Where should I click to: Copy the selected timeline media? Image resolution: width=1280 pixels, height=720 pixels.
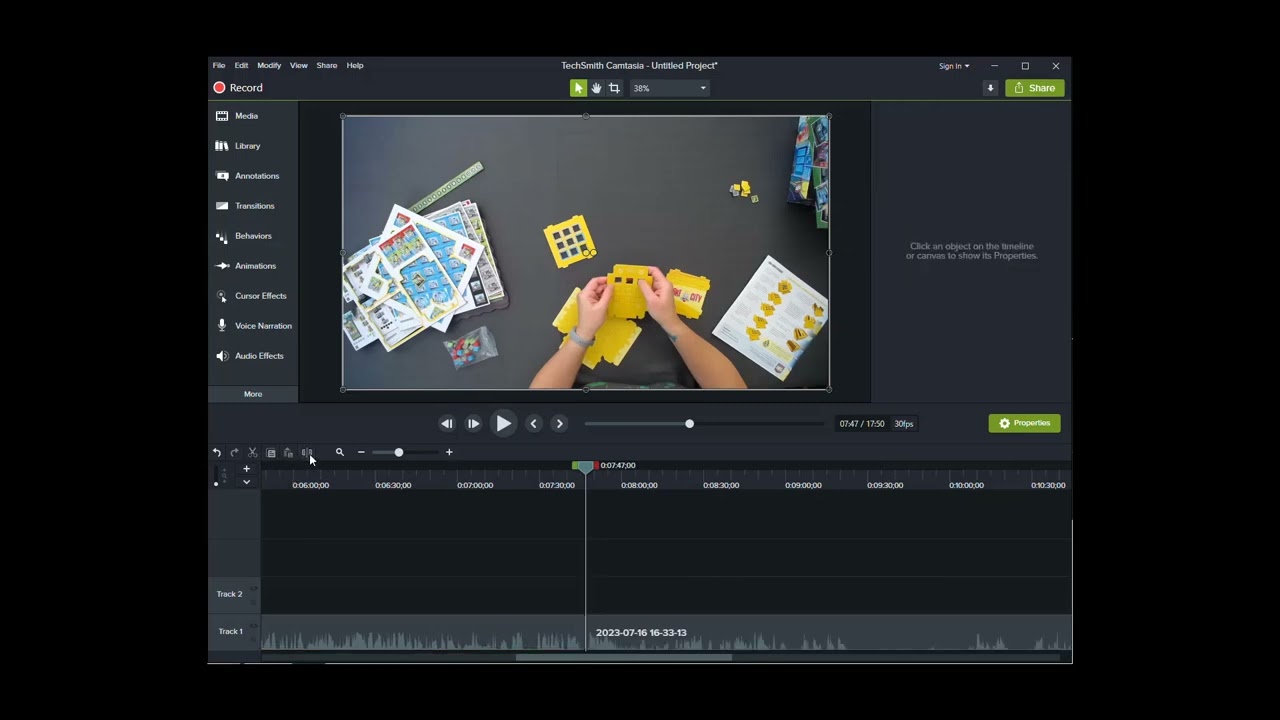271,453
